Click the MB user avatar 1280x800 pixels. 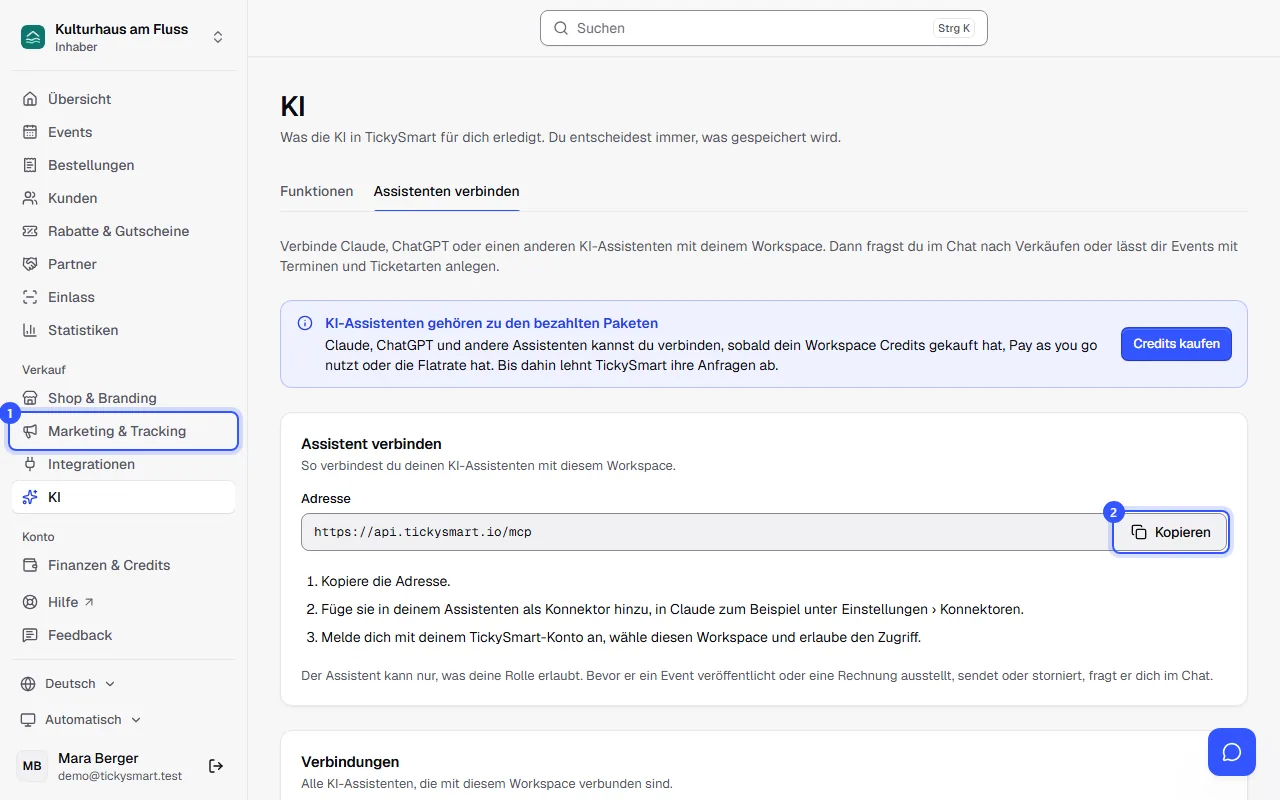32,766
